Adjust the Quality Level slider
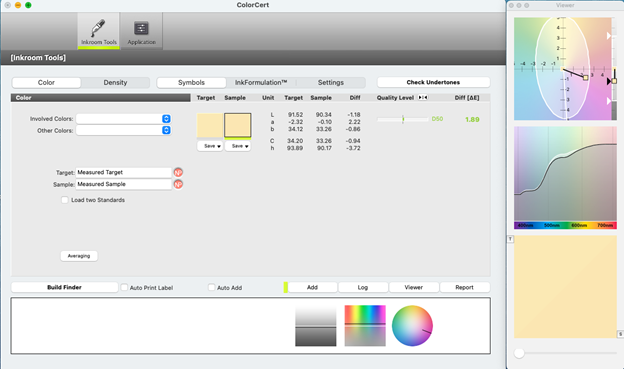 pos(403,119)
